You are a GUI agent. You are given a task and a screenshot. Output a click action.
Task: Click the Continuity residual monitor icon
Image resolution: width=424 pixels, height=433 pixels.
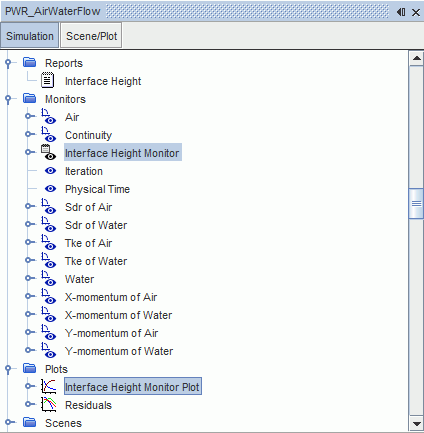49,135
